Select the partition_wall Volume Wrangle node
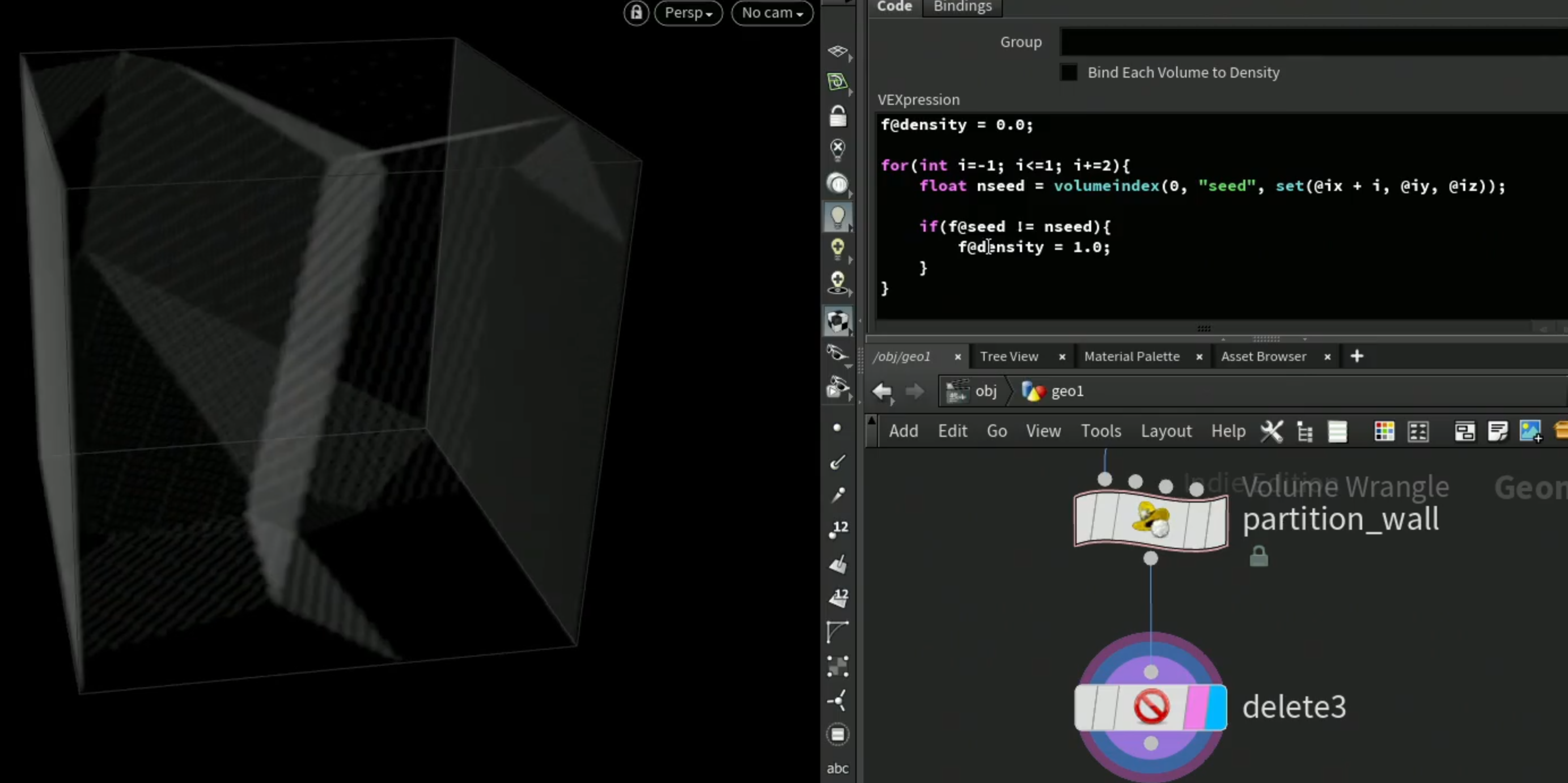 [x=1150, y=521]
